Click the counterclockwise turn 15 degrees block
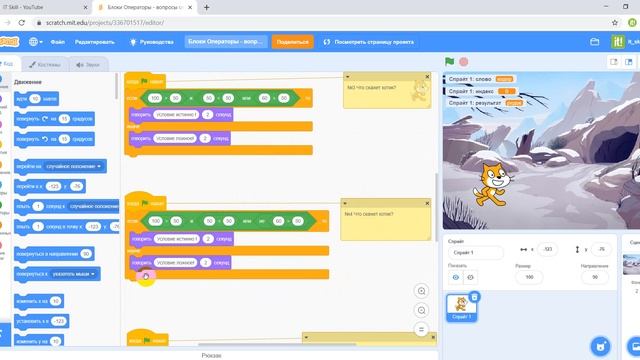The height and width of the screenshot is (360, 640). pyautogui.click(x=54, y=139)
